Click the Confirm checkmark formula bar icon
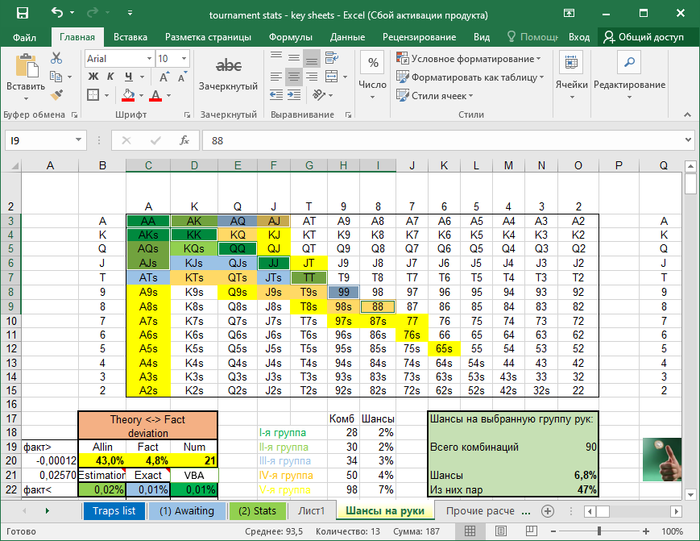 click(x=156, y=141)
